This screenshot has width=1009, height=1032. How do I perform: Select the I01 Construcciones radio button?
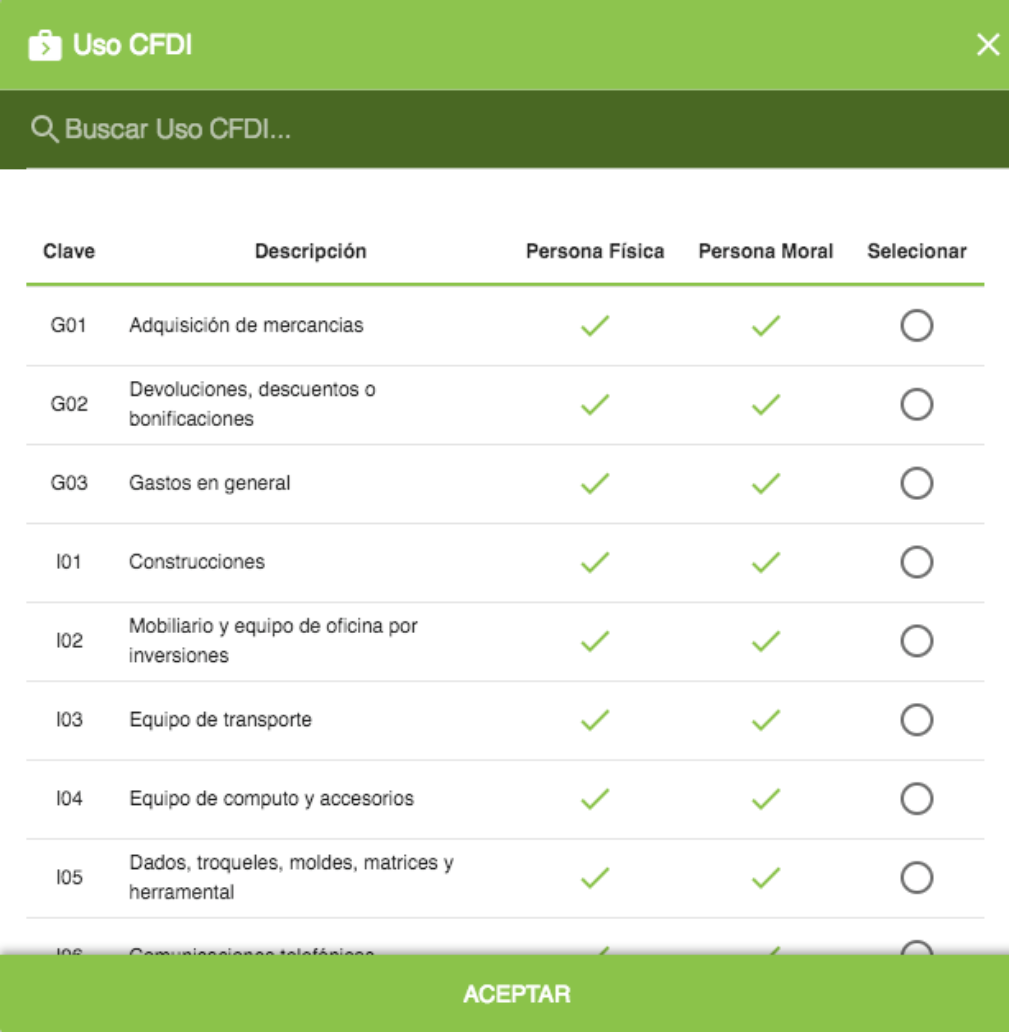(916, 562)
